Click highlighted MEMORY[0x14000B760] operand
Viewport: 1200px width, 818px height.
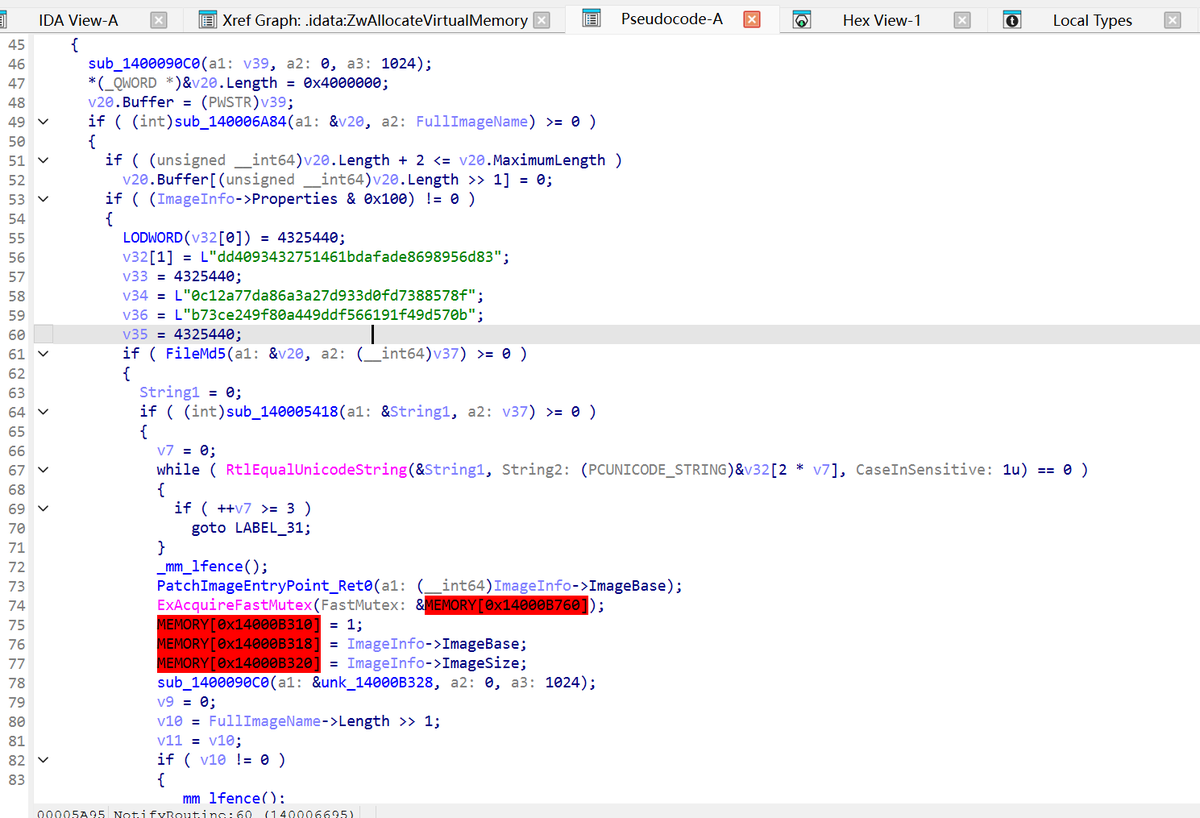508,605
